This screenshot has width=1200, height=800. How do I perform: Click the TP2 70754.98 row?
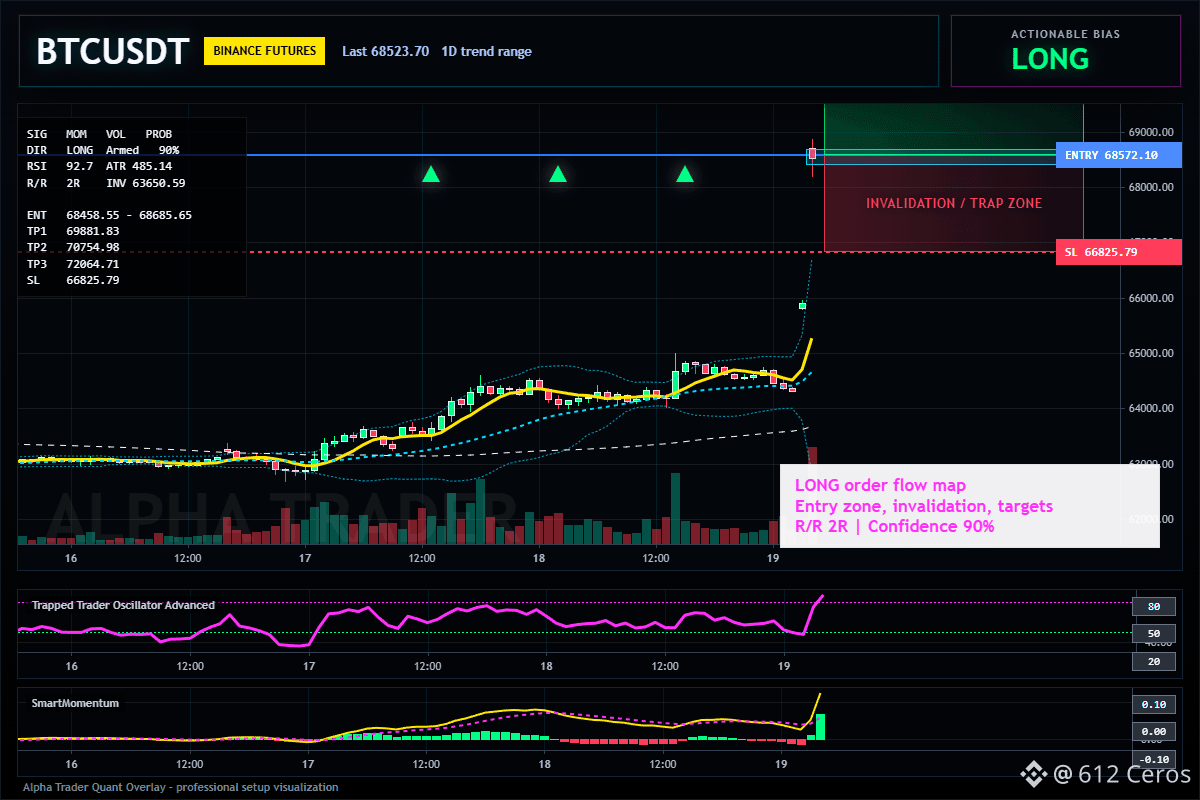pyautogui.click(x=73, y=247)
